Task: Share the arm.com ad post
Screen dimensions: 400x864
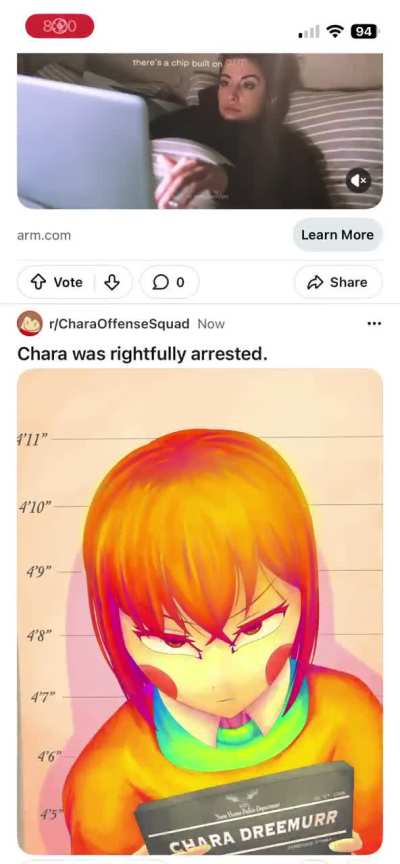Action: coord(338,282)
